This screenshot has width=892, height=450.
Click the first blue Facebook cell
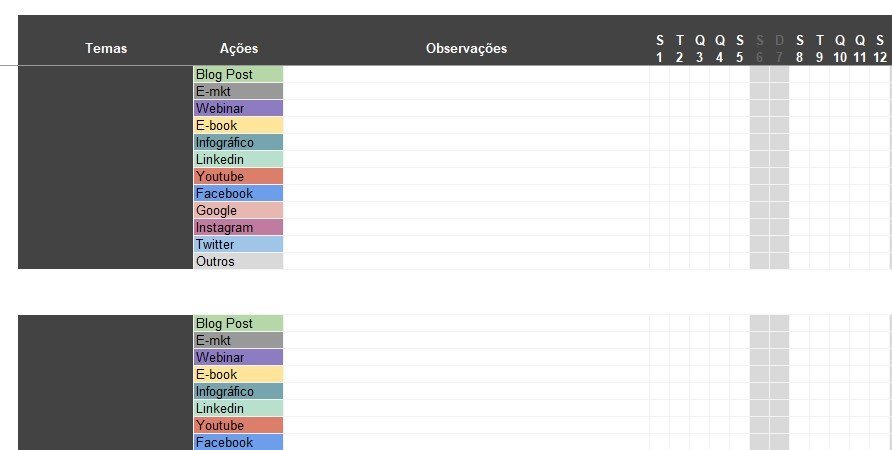pyautogui.click(x=238, y=193)
